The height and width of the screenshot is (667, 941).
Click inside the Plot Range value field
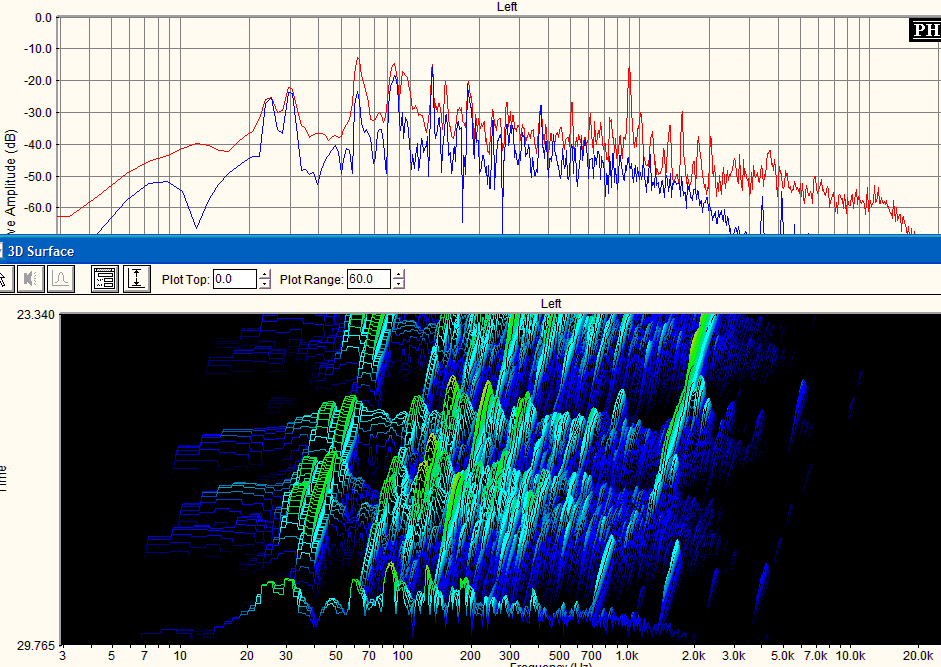[369, 279]
